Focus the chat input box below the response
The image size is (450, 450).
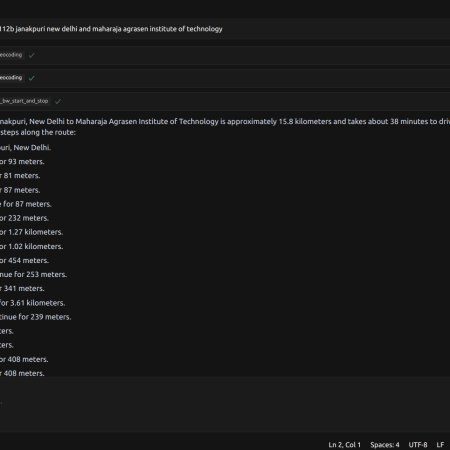click(x=225, y=404)
